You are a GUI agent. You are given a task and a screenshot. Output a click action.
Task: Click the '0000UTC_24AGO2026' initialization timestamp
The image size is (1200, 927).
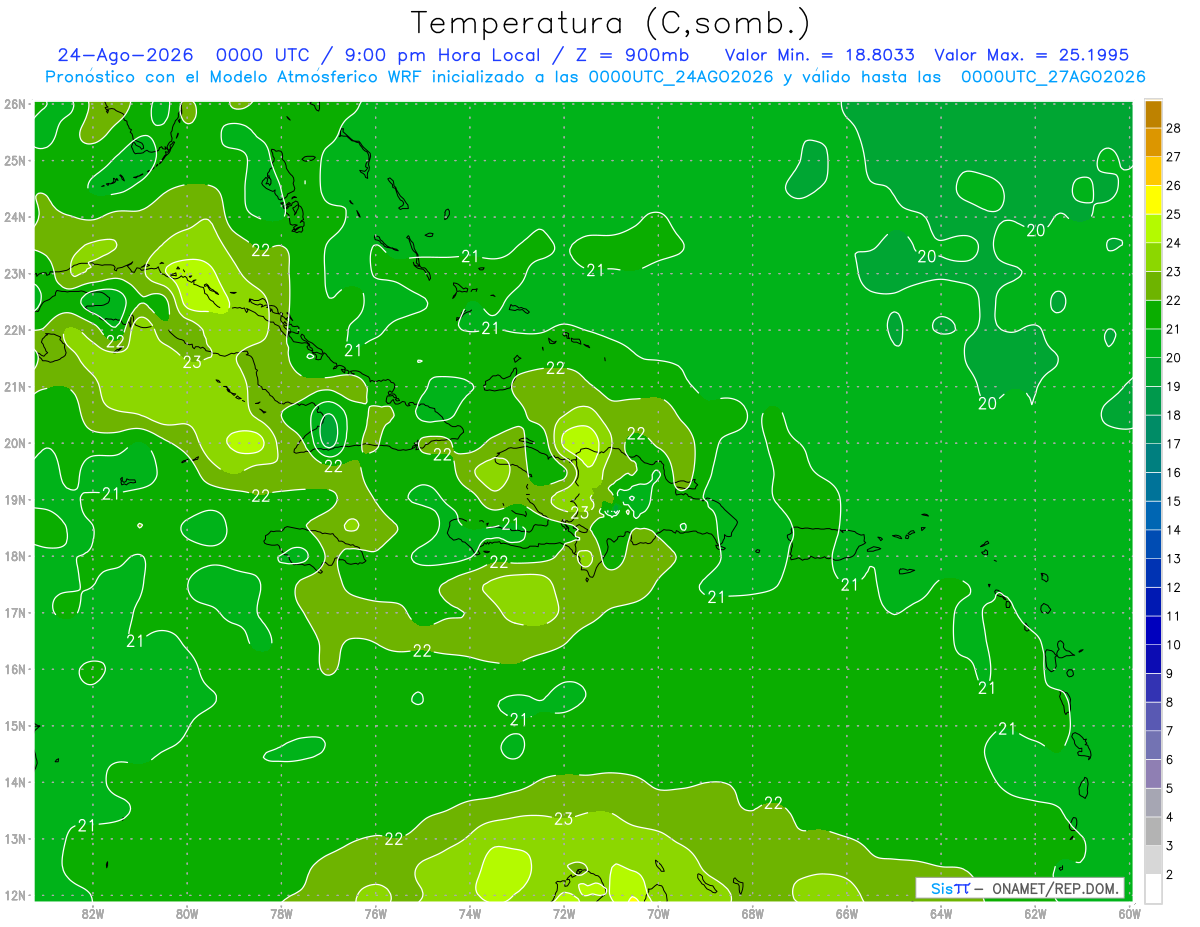681,77
